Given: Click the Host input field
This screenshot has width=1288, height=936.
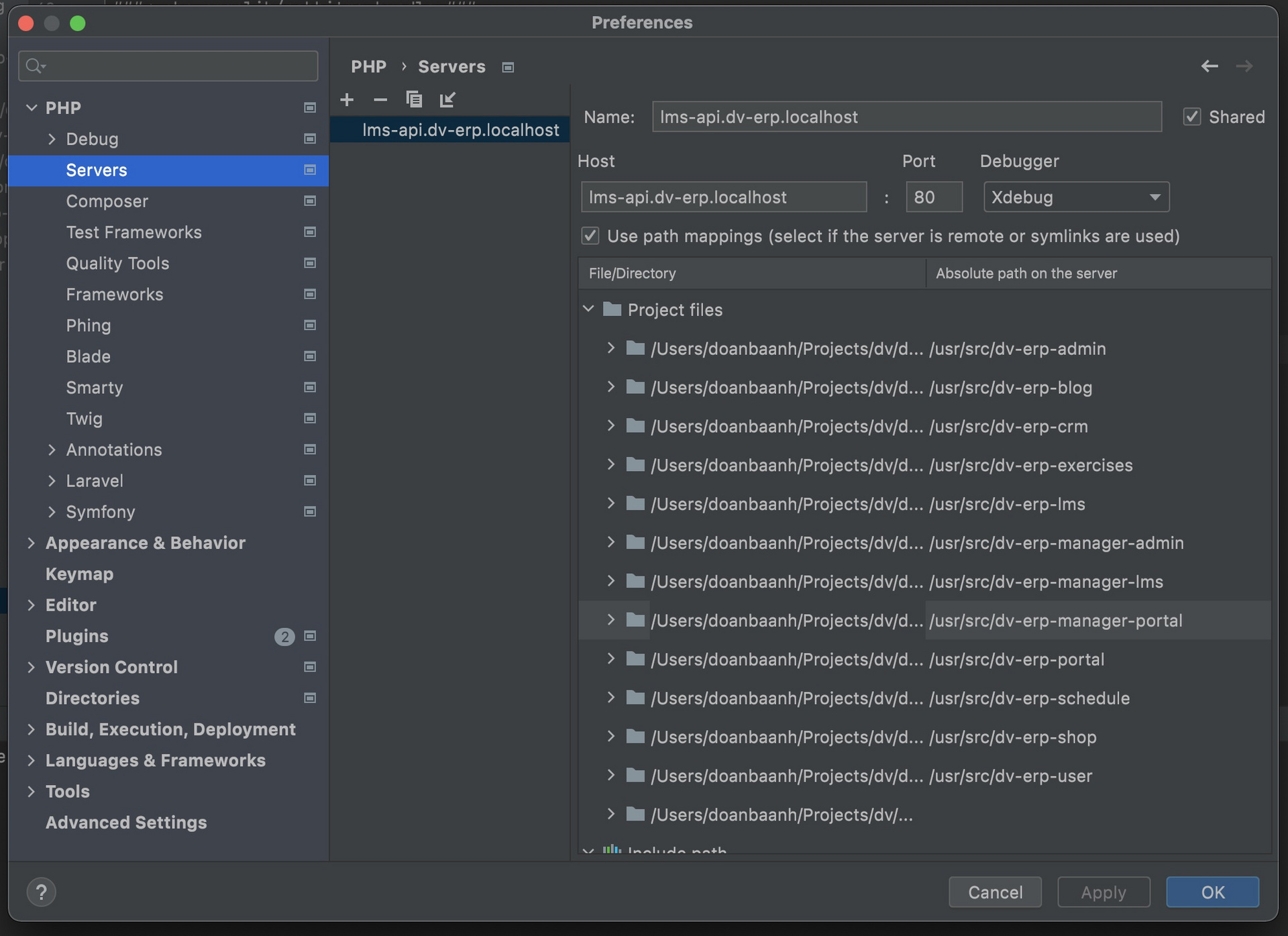Looking at the screenshot, I should point(724,197).
